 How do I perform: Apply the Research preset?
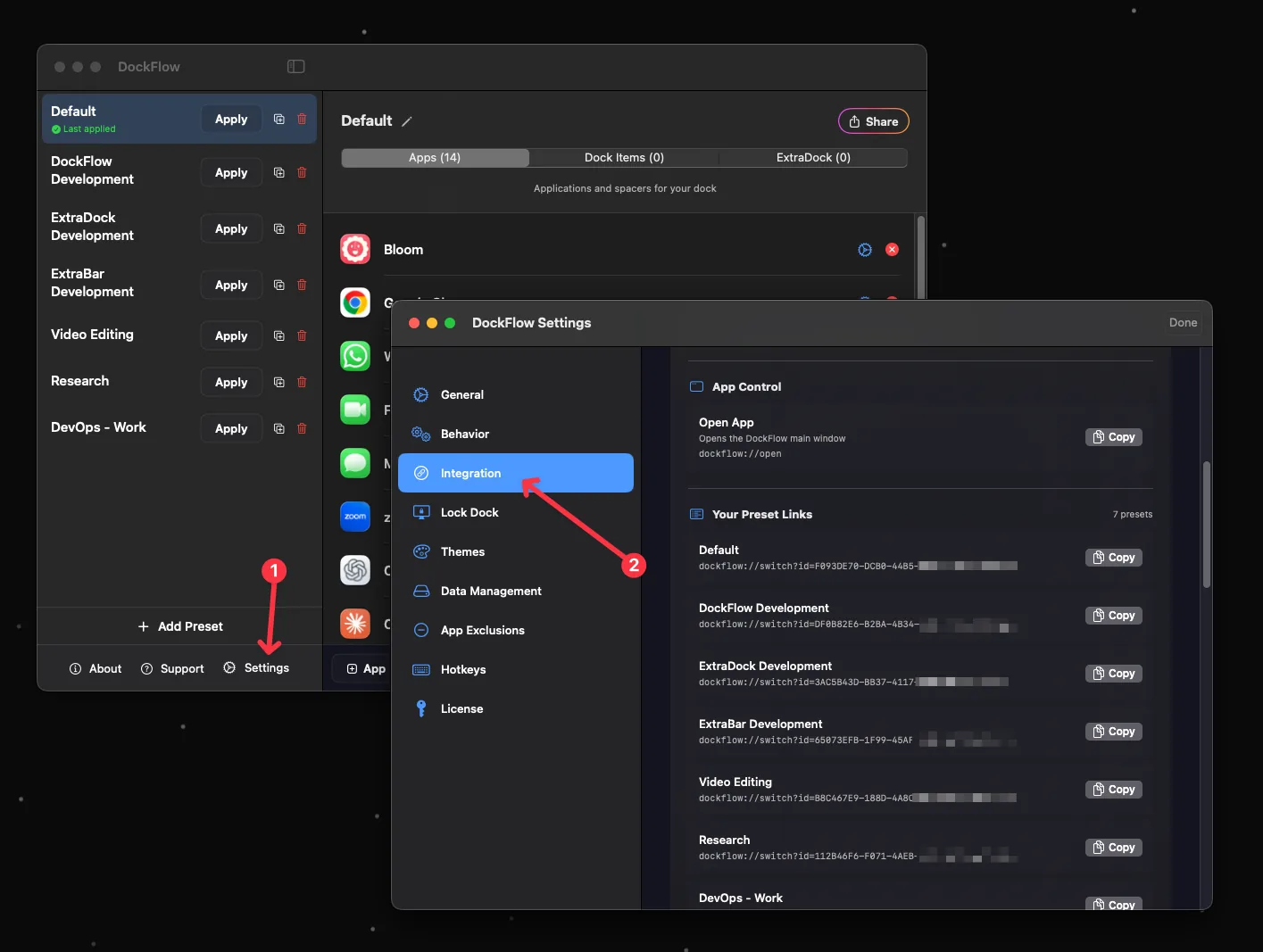(231, 382)
